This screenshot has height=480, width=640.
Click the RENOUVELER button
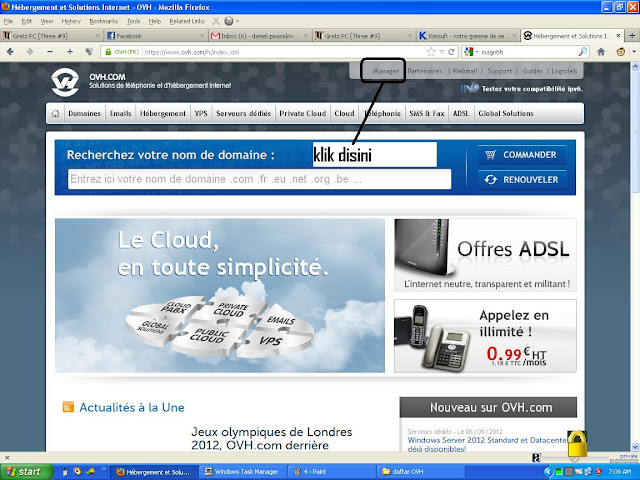click(x=522, y=180)
